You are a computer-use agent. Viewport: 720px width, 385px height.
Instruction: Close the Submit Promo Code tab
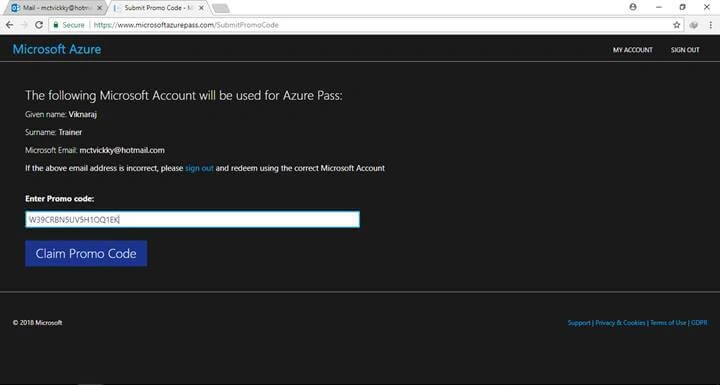[201, 8]
